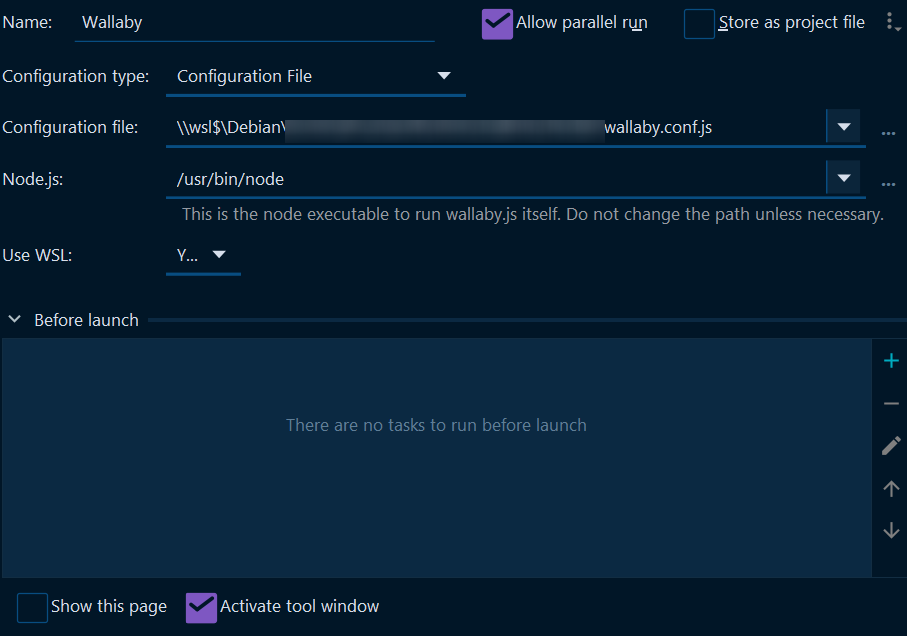This screenshot has width=907, height=636.
Task: Add a new Before launch task
Action: (890, 360)
